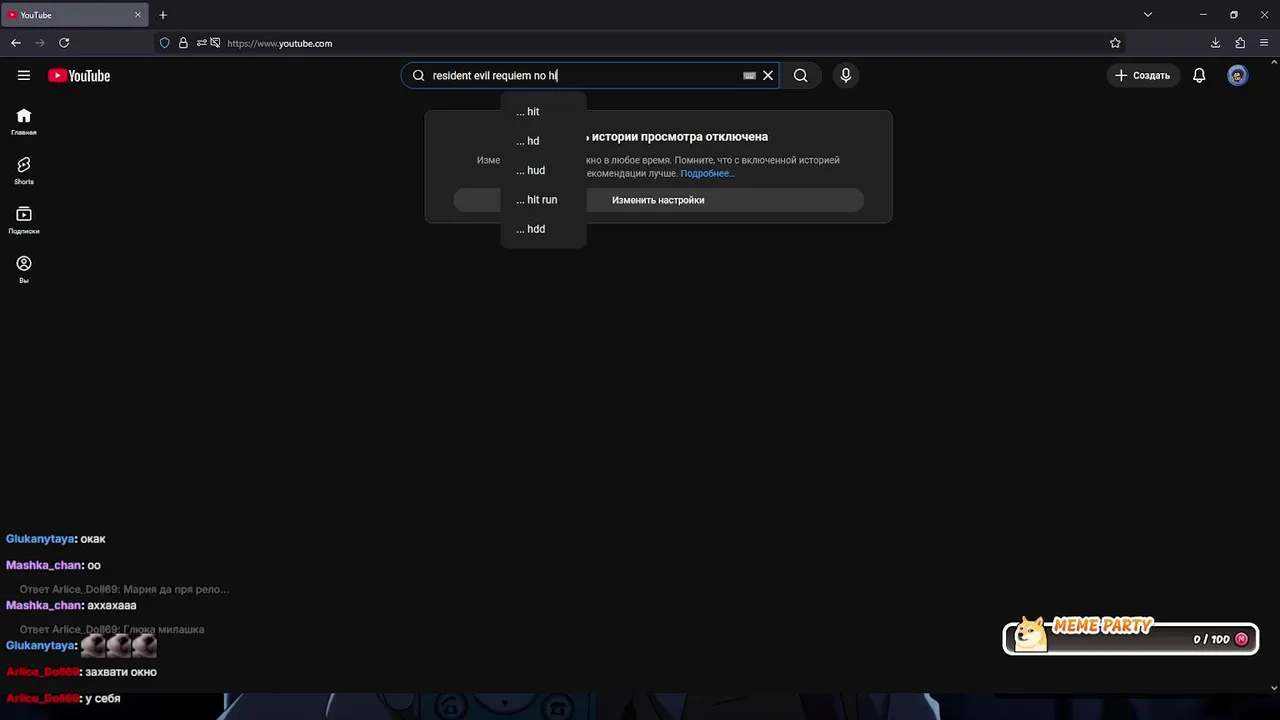The image size is (1280, 720).
Task: Go to the YouTube logo home link
Action: point(79,75)
